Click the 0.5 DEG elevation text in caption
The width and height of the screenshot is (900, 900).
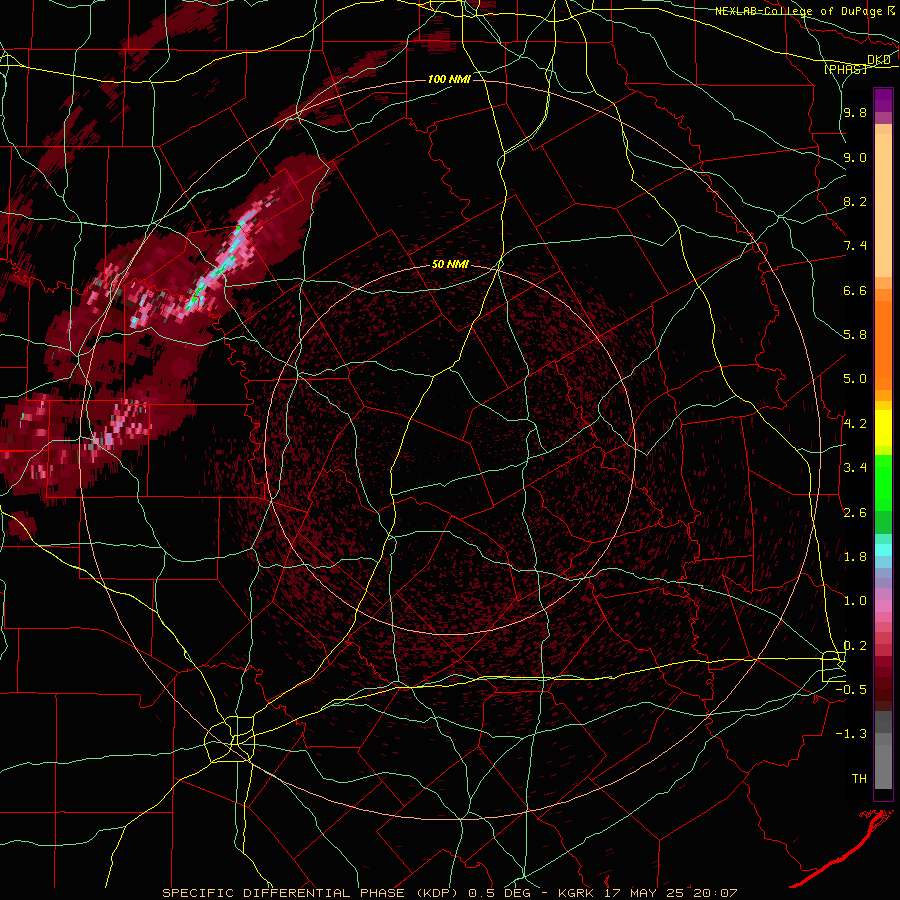tap(499, 893)
